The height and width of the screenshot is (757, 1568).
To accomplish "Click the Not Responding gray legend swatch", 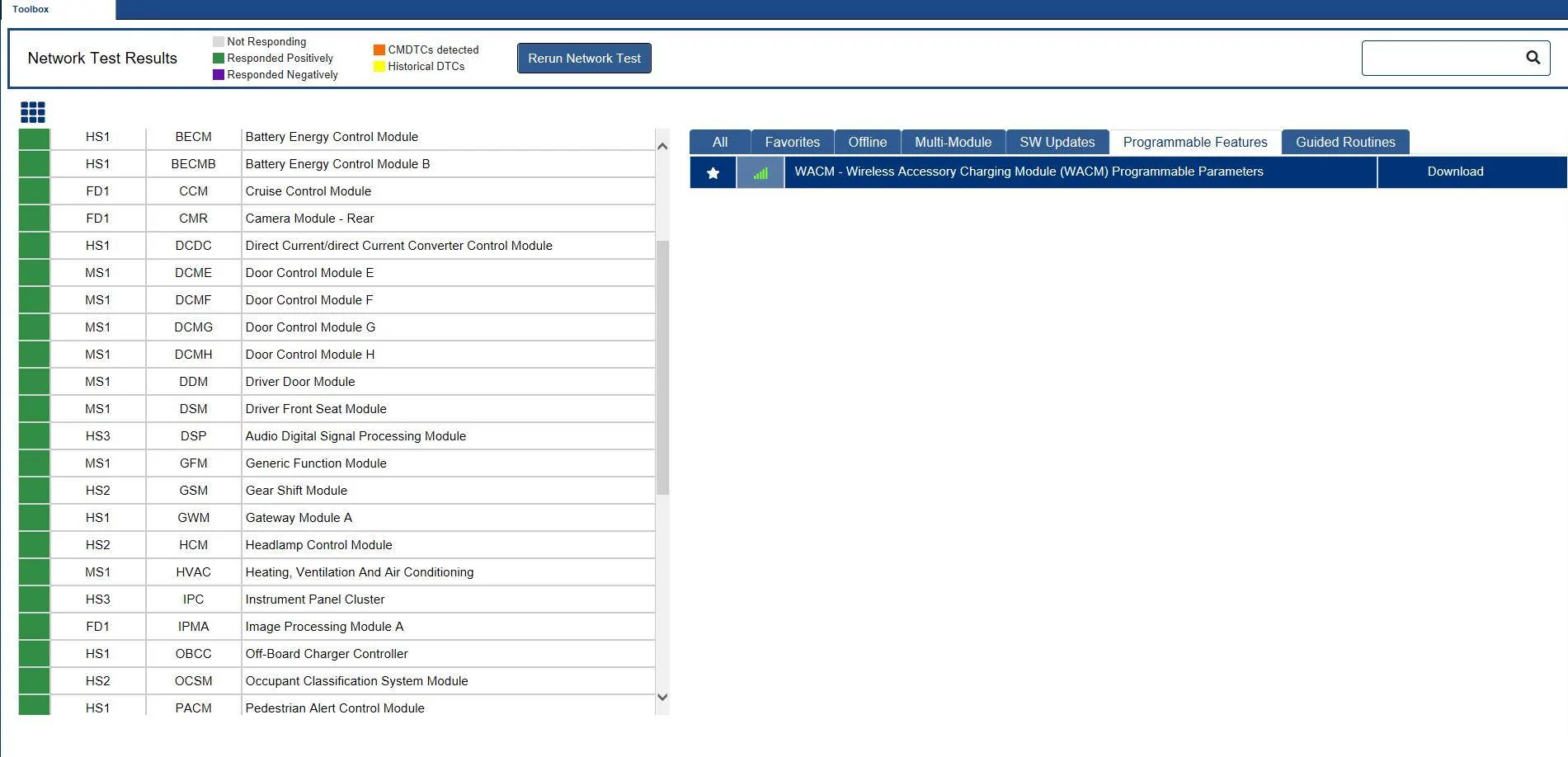I will coord(219,41).
